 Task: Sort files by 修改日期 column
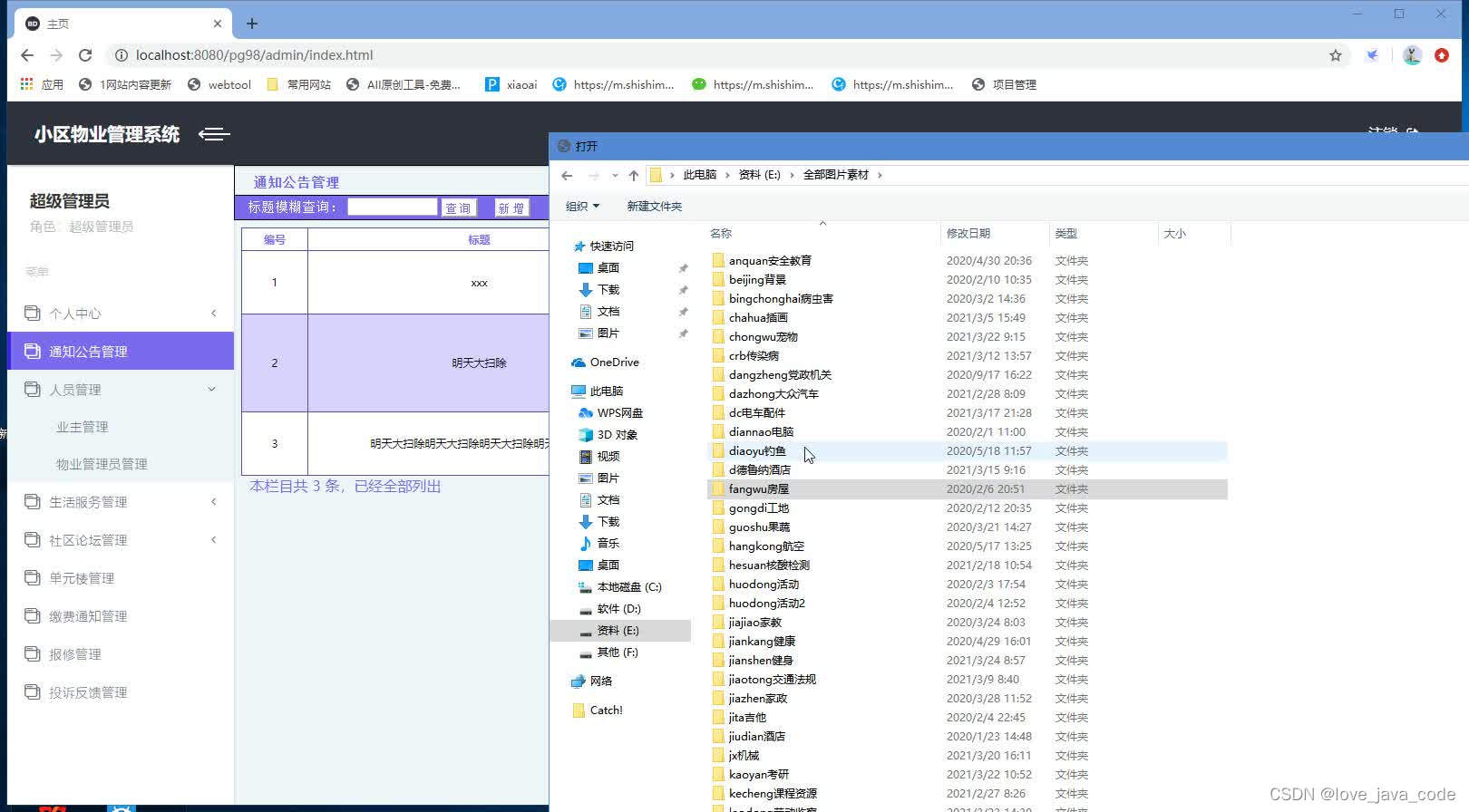pos(995,234)
